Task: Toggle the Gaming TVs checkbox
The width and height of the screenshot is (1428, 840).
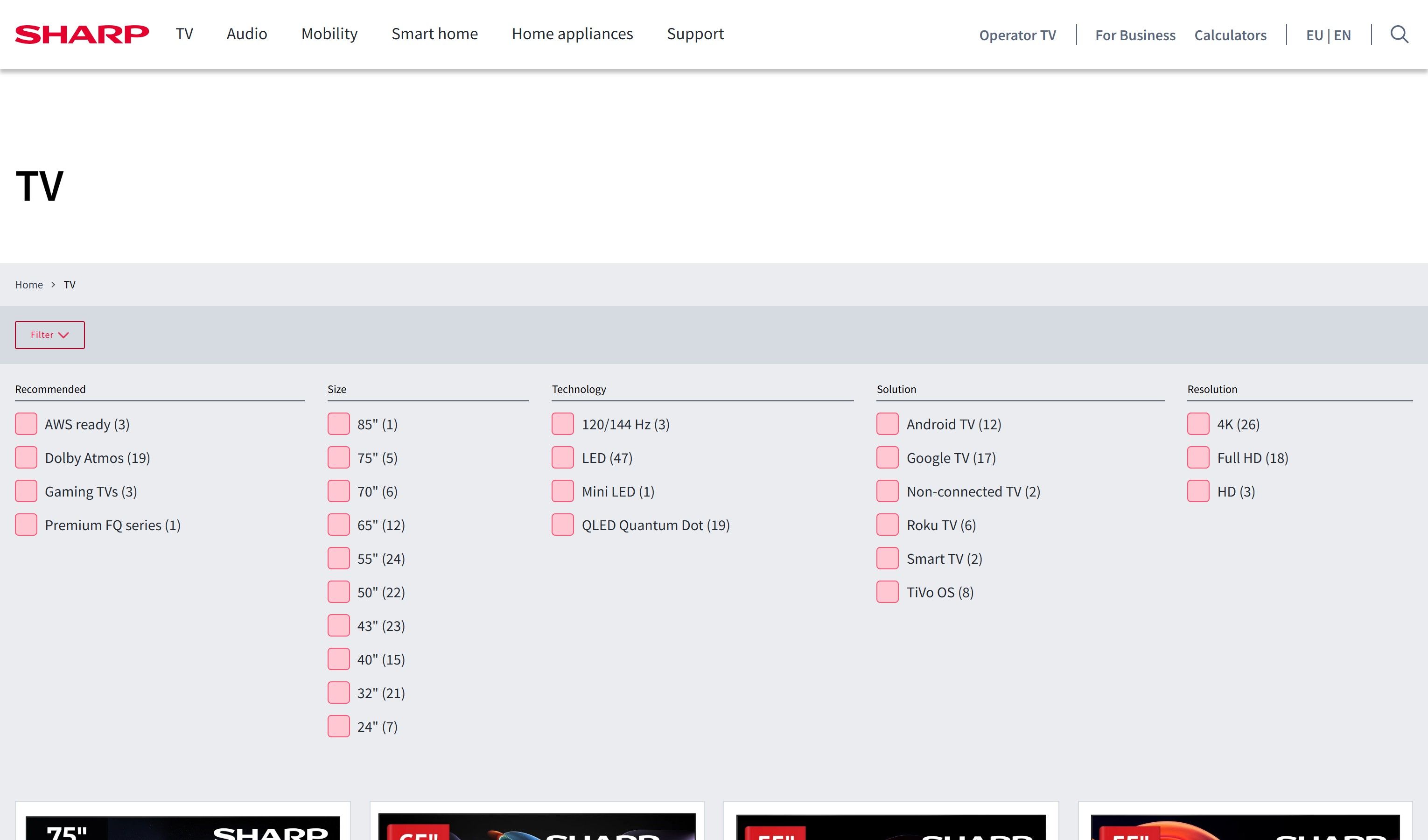Action: [26, 491]
